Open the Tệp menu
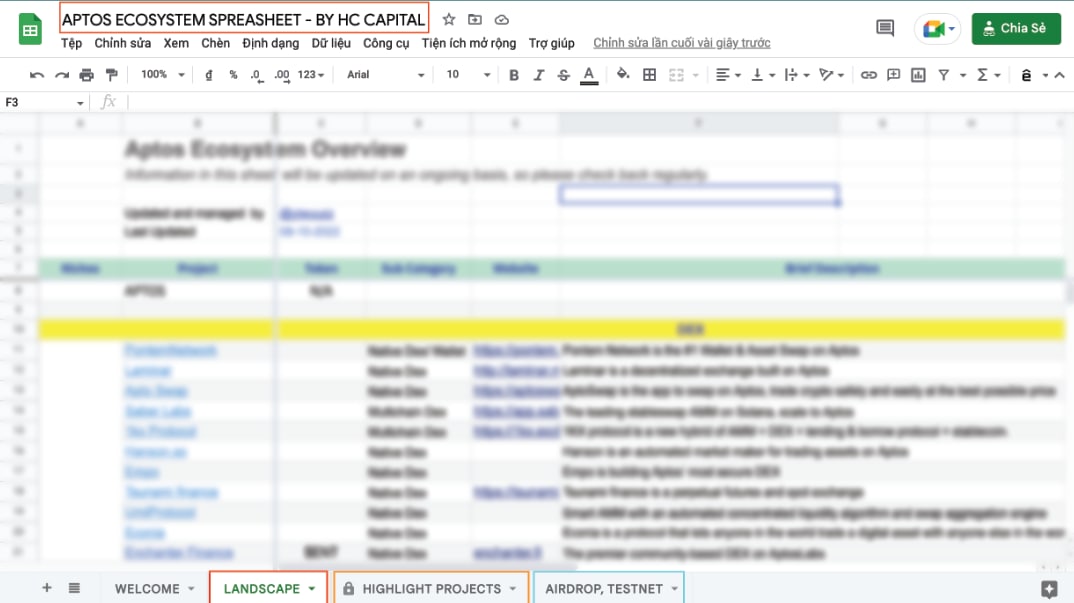Viewport: 1074px width, 603px height. (x=71, y=43)
